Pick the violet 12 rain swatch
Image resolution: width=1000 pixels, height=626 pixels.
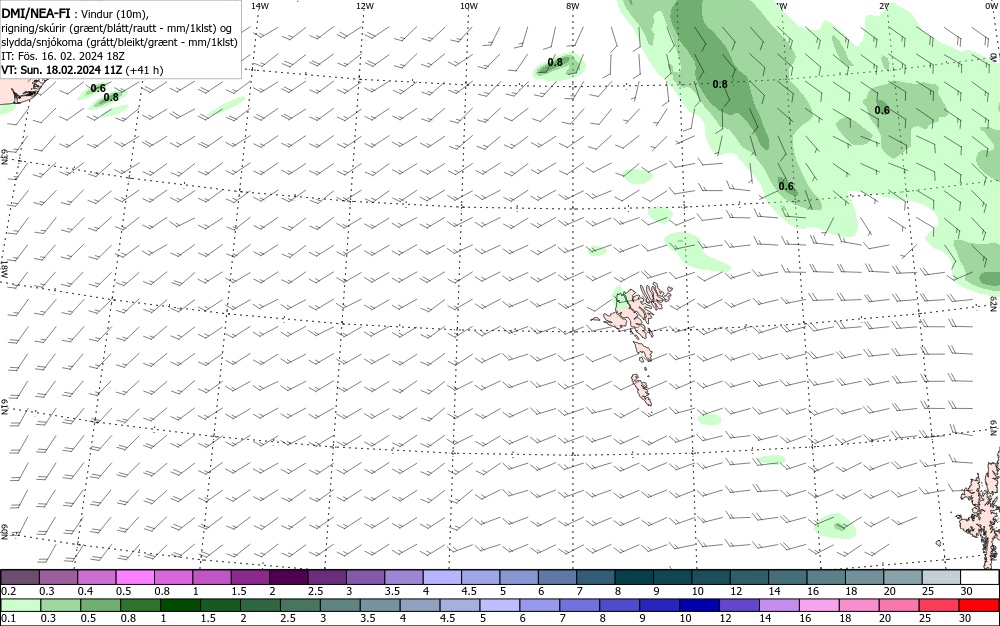pyautogui.click(x=740, y=605)
